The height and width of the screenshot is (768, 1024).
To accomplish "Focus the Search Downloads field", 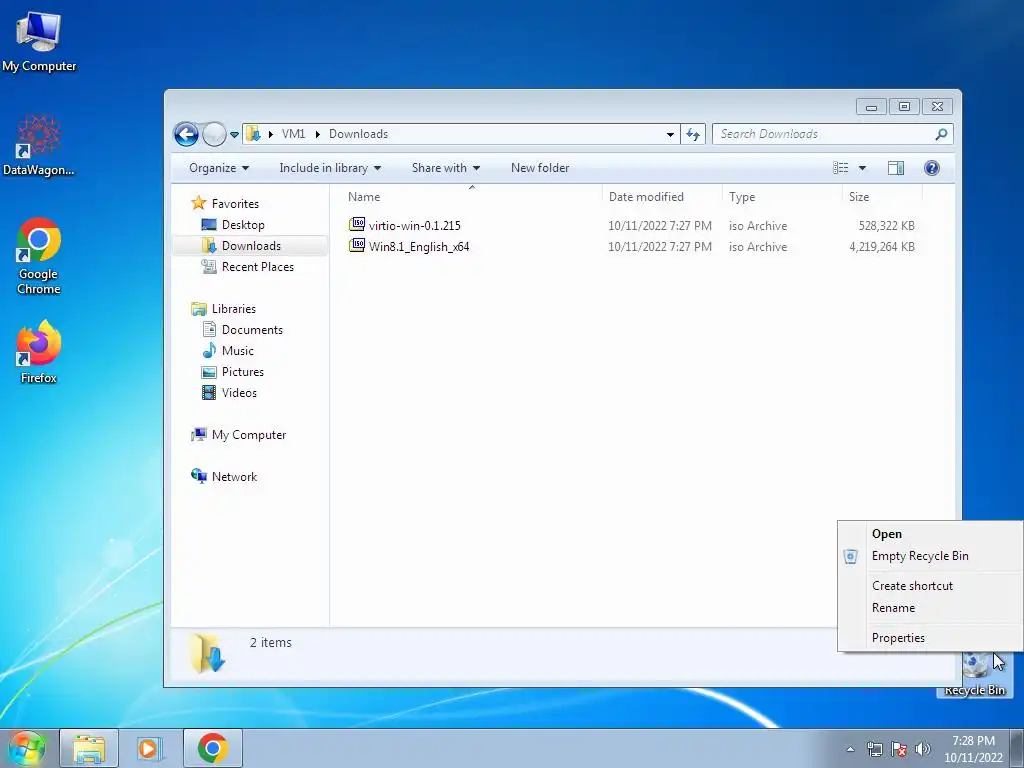I will point(825,134).
